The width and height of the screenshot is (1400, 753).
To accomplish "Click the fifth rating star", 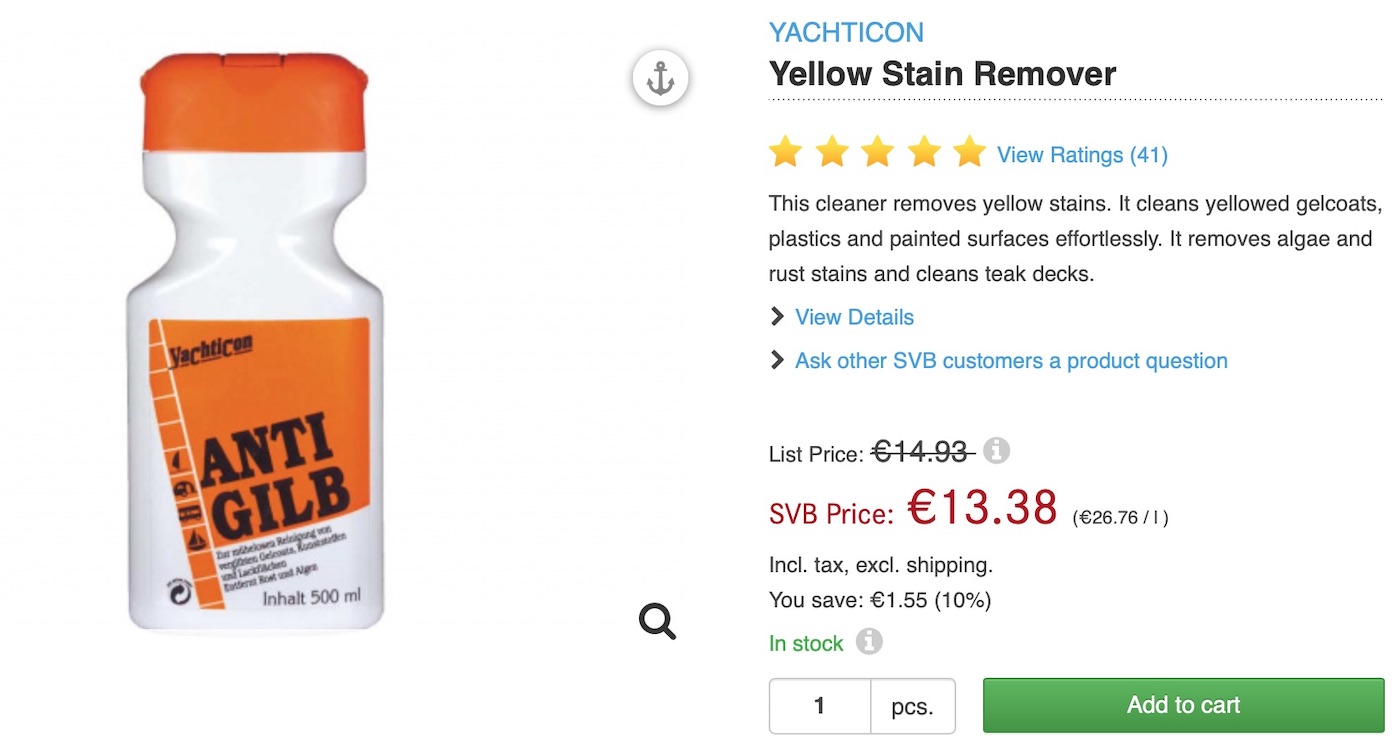I will coord(969,153).
